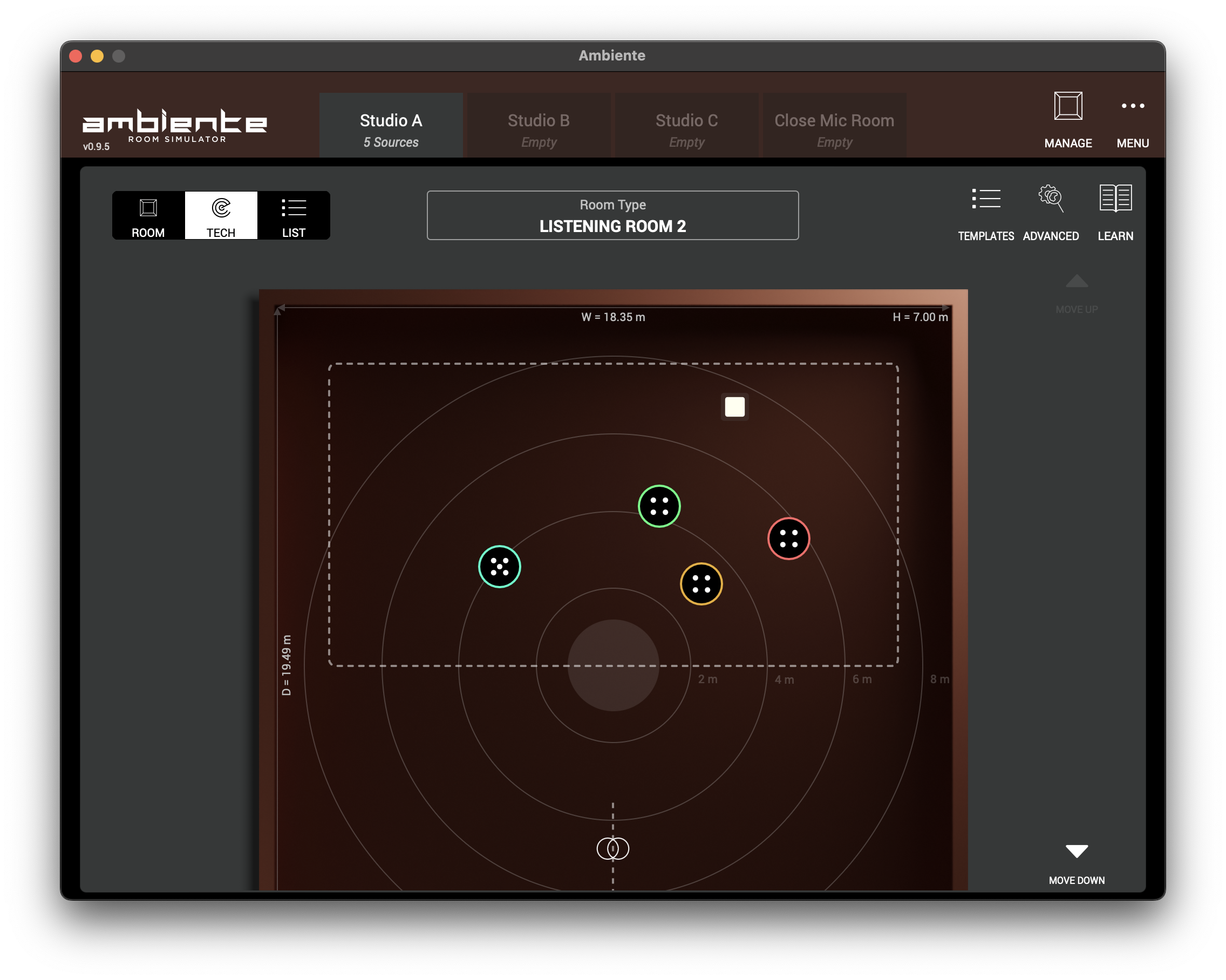Switch to List view mode
The height and width of the screenshot is (980, 1226).
(x=294, y=215)
